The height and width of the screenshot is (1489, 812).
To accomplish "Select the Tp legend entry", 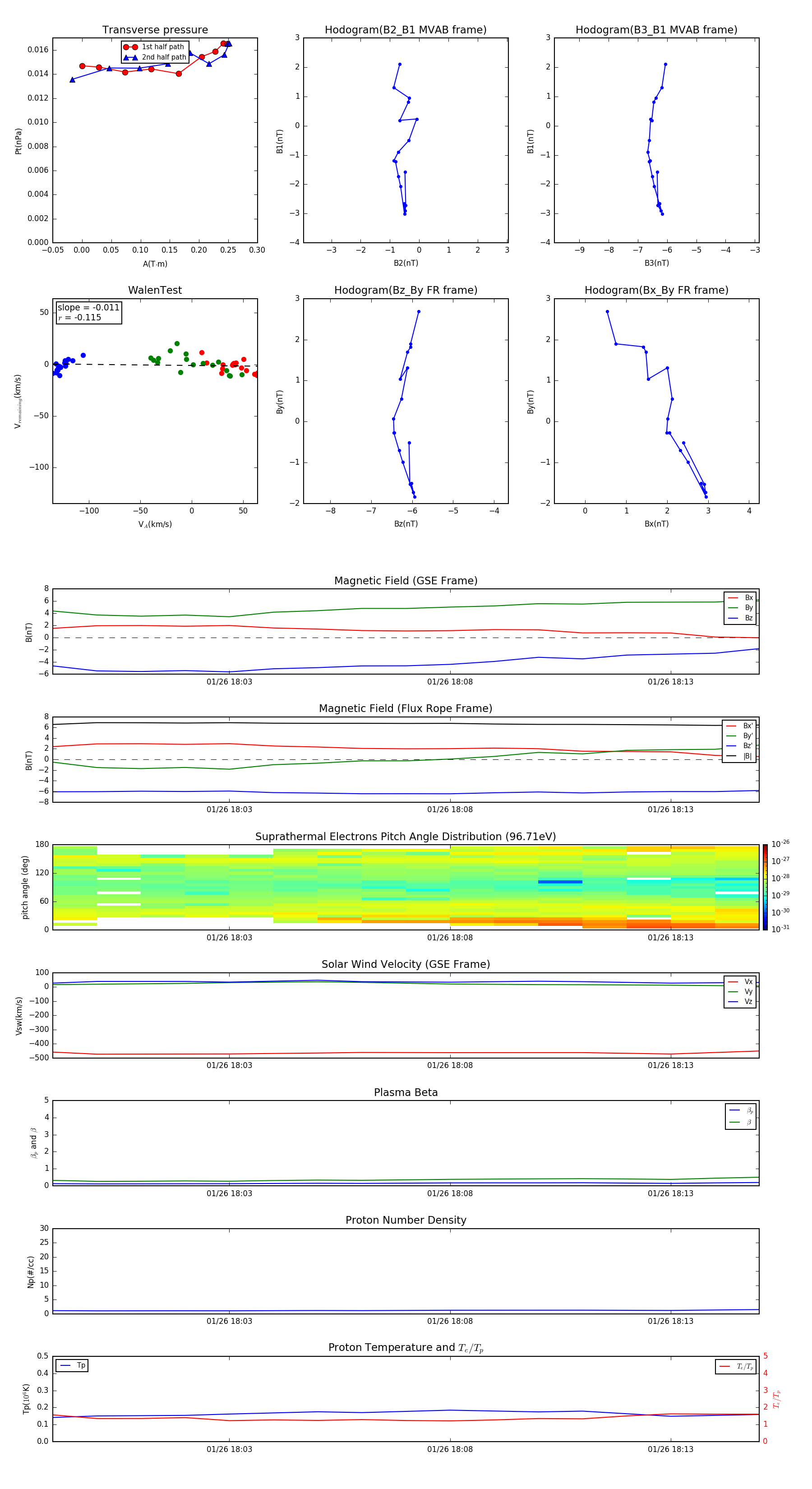I will click(x=72, y=1365).
